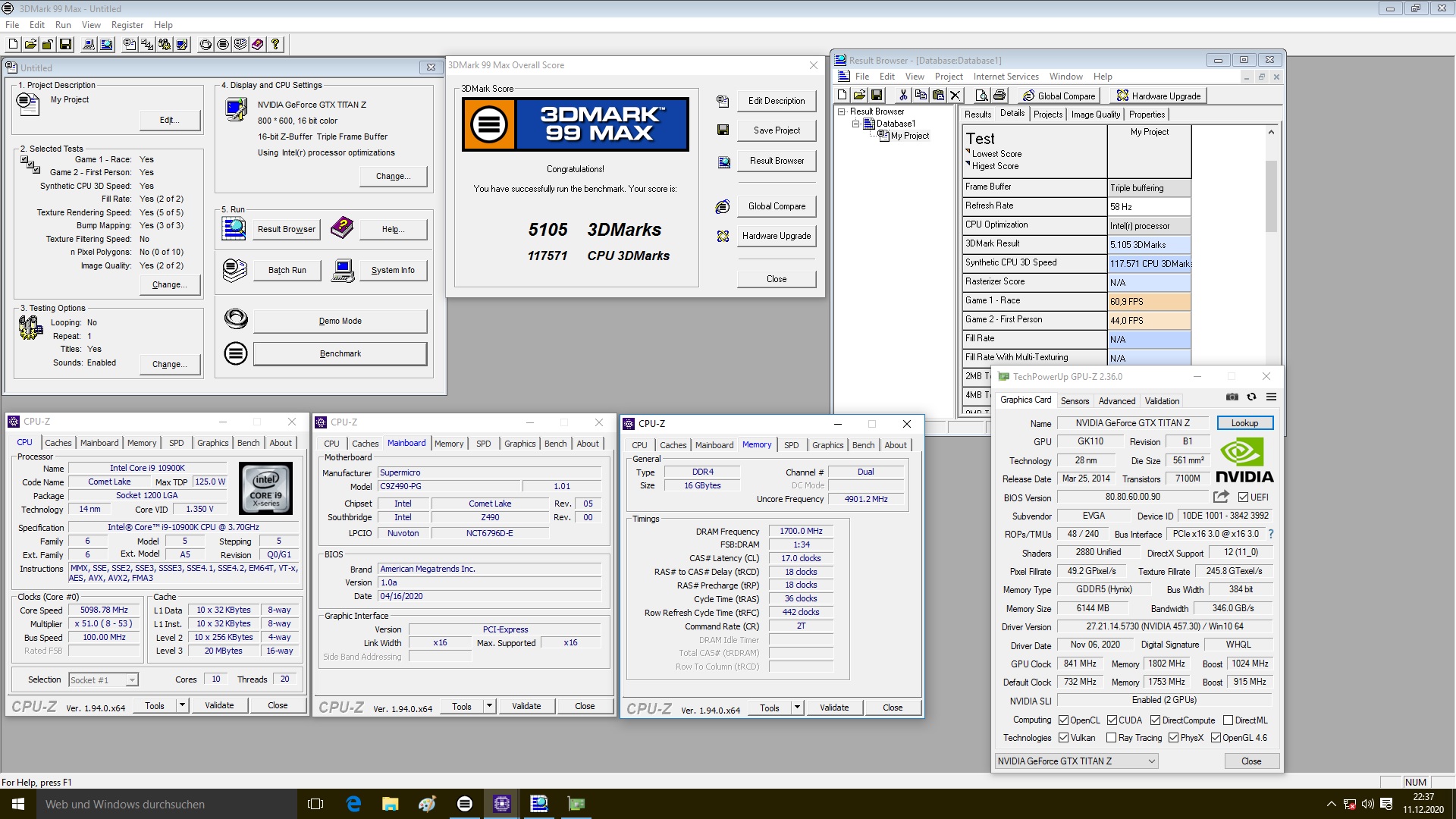Click Benchmark button in Run section
The width and height of the screenshot is (1456, 819).
tap(340, 353)
